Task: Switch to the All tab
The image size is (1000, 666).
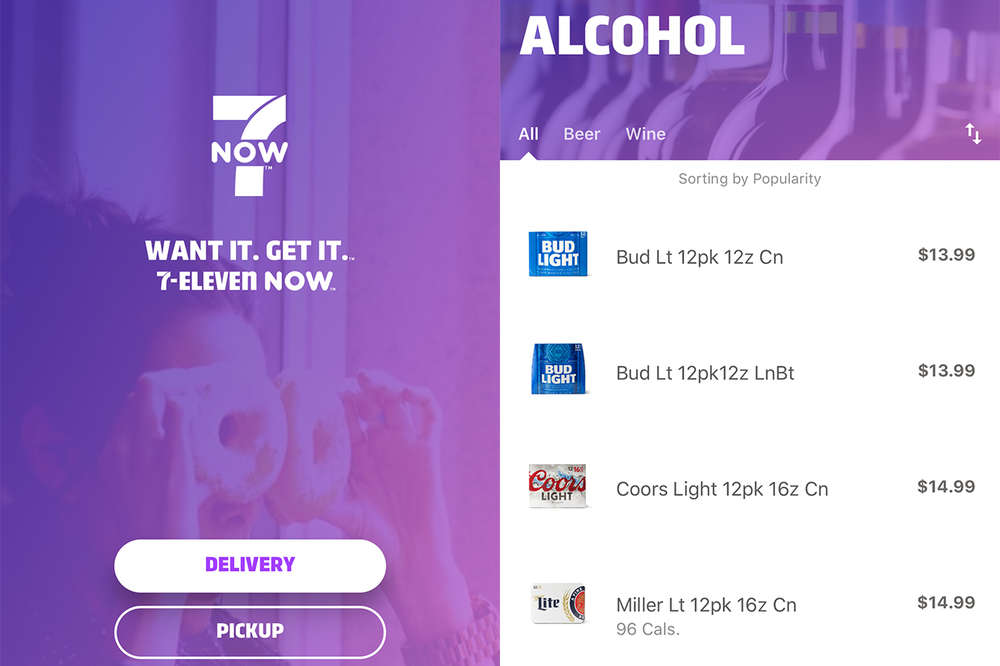Action: click(528, 134)
